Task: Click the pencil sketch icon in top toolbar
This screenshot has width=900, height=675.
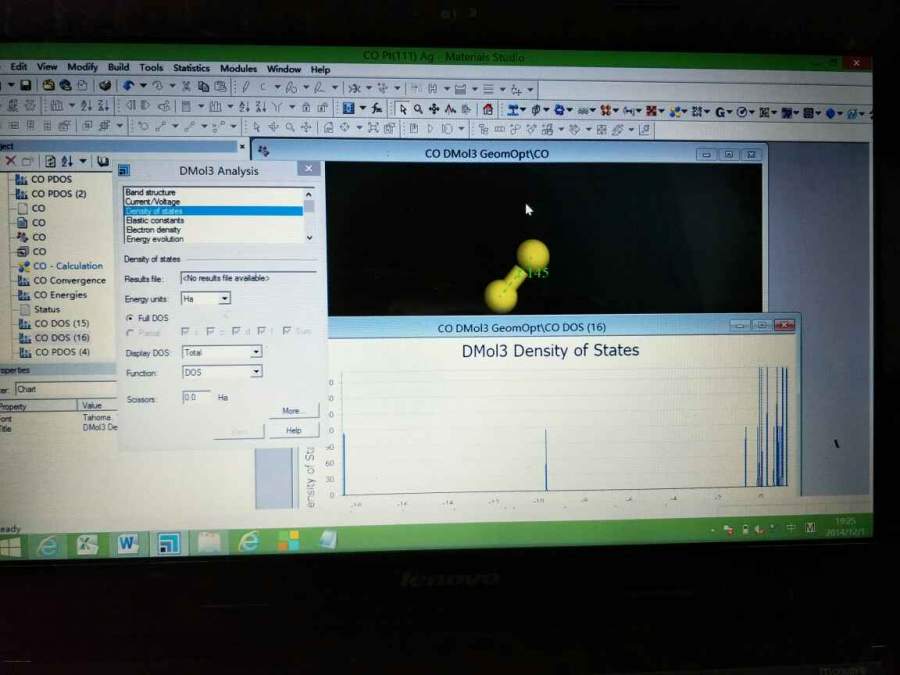Action: 246,87
